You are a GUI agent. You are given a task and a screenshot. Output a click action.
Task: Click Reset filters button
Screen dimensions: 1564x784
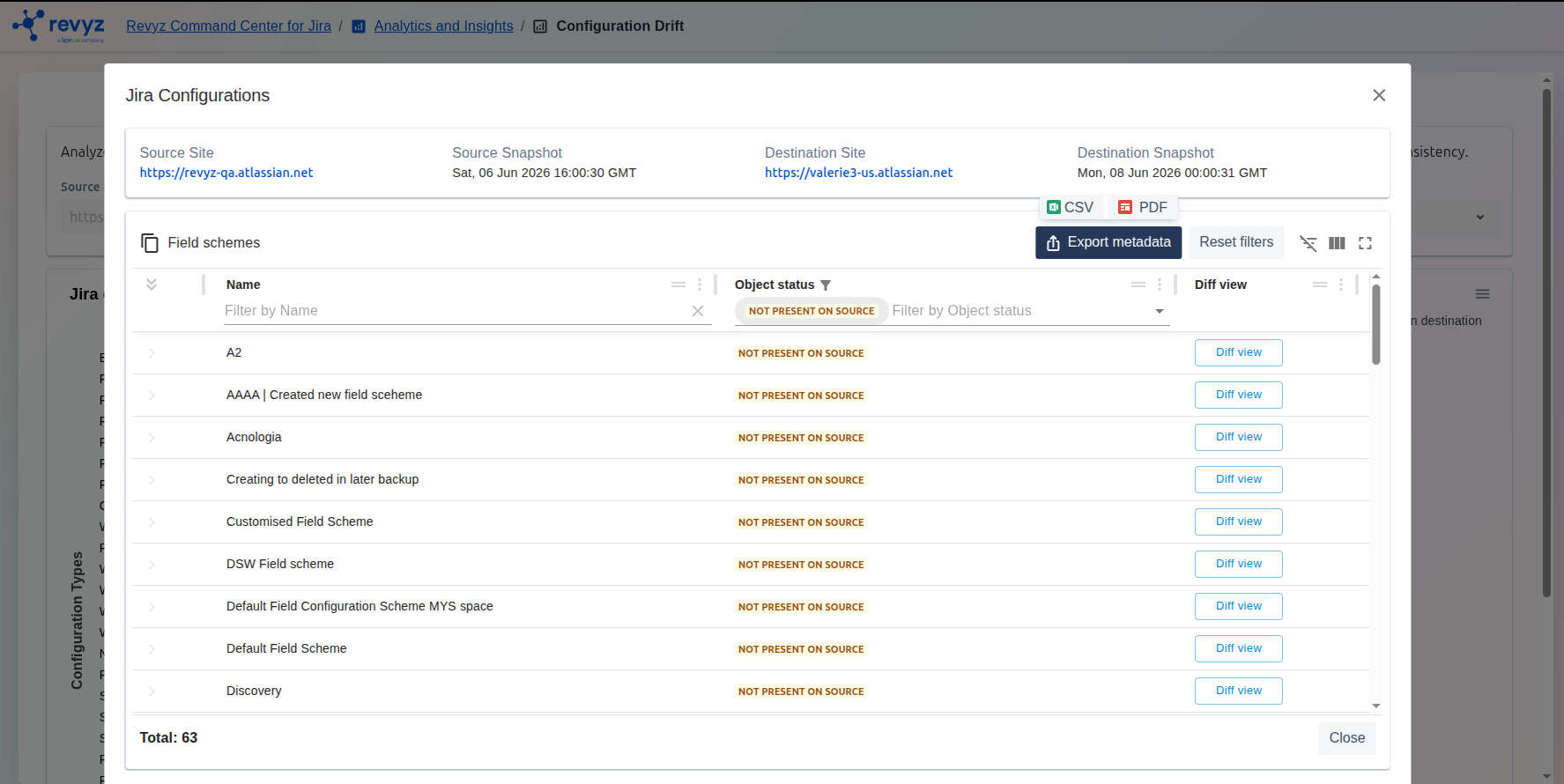pos(1236,242)
